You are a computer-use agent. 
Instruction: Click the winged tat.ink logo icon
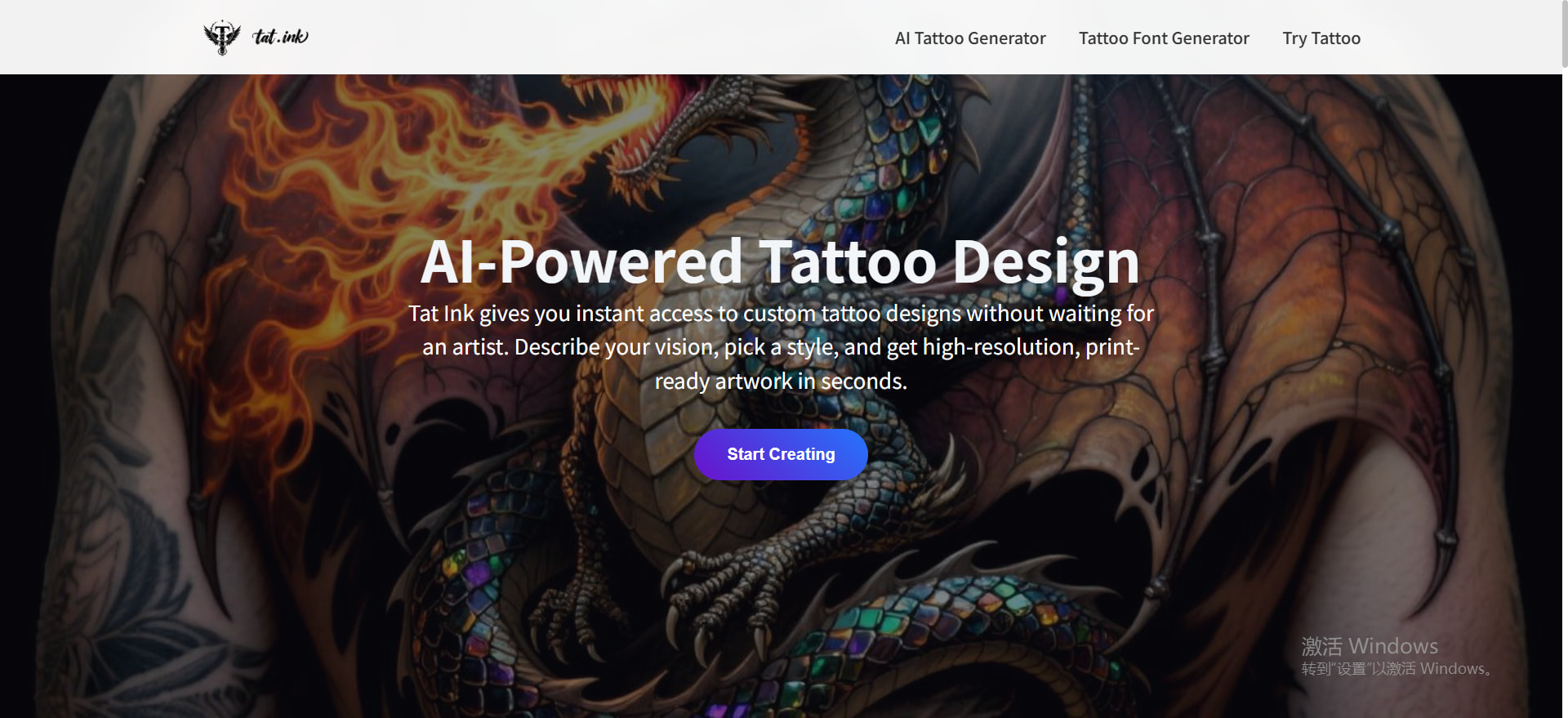click(221, 38)
